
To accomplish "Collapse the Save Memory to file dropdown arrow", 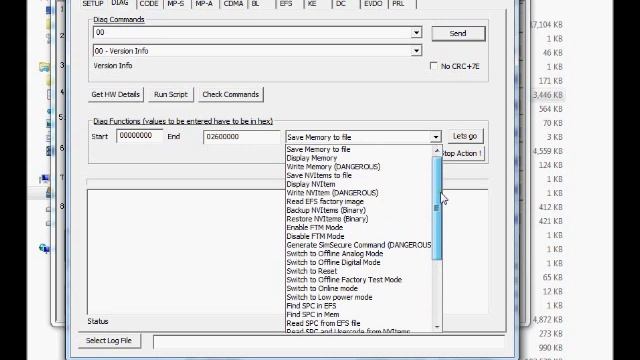I will point(436,137).
